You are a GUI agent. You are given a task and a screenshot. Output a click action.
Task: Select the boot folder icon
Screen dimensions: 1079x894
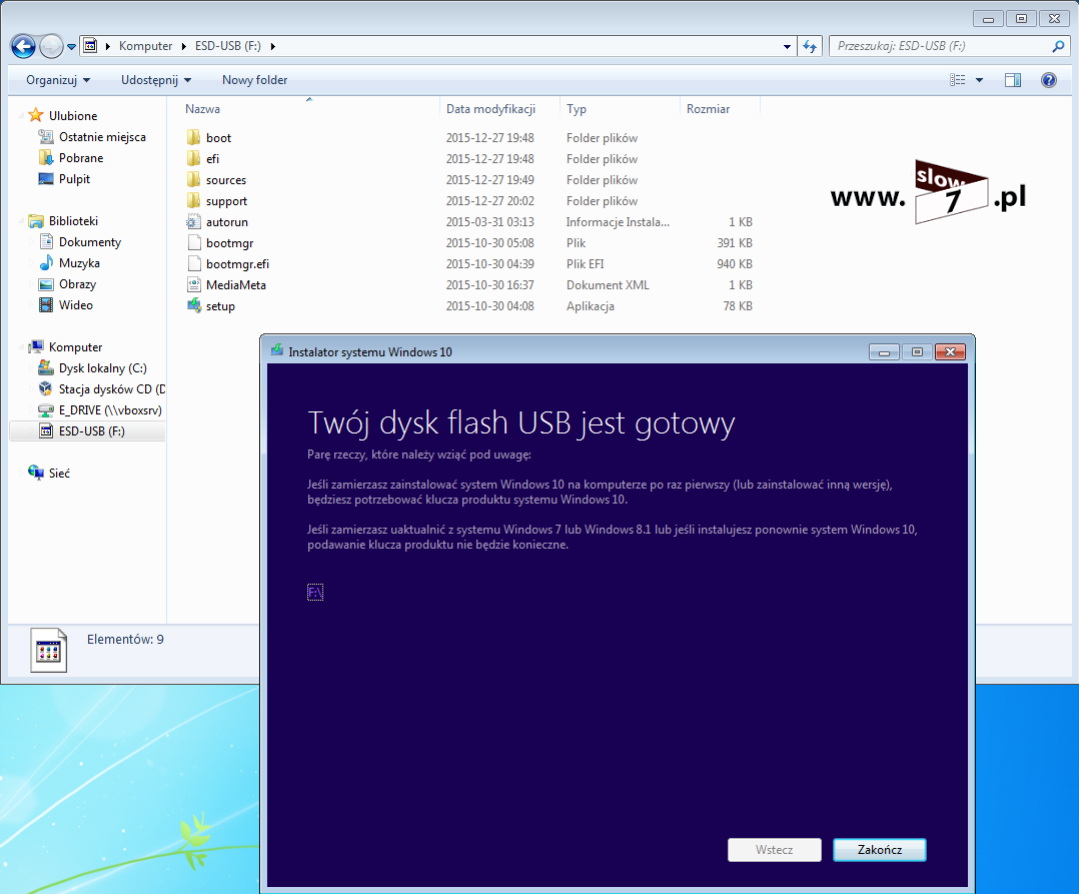click(x=193, y=138)
